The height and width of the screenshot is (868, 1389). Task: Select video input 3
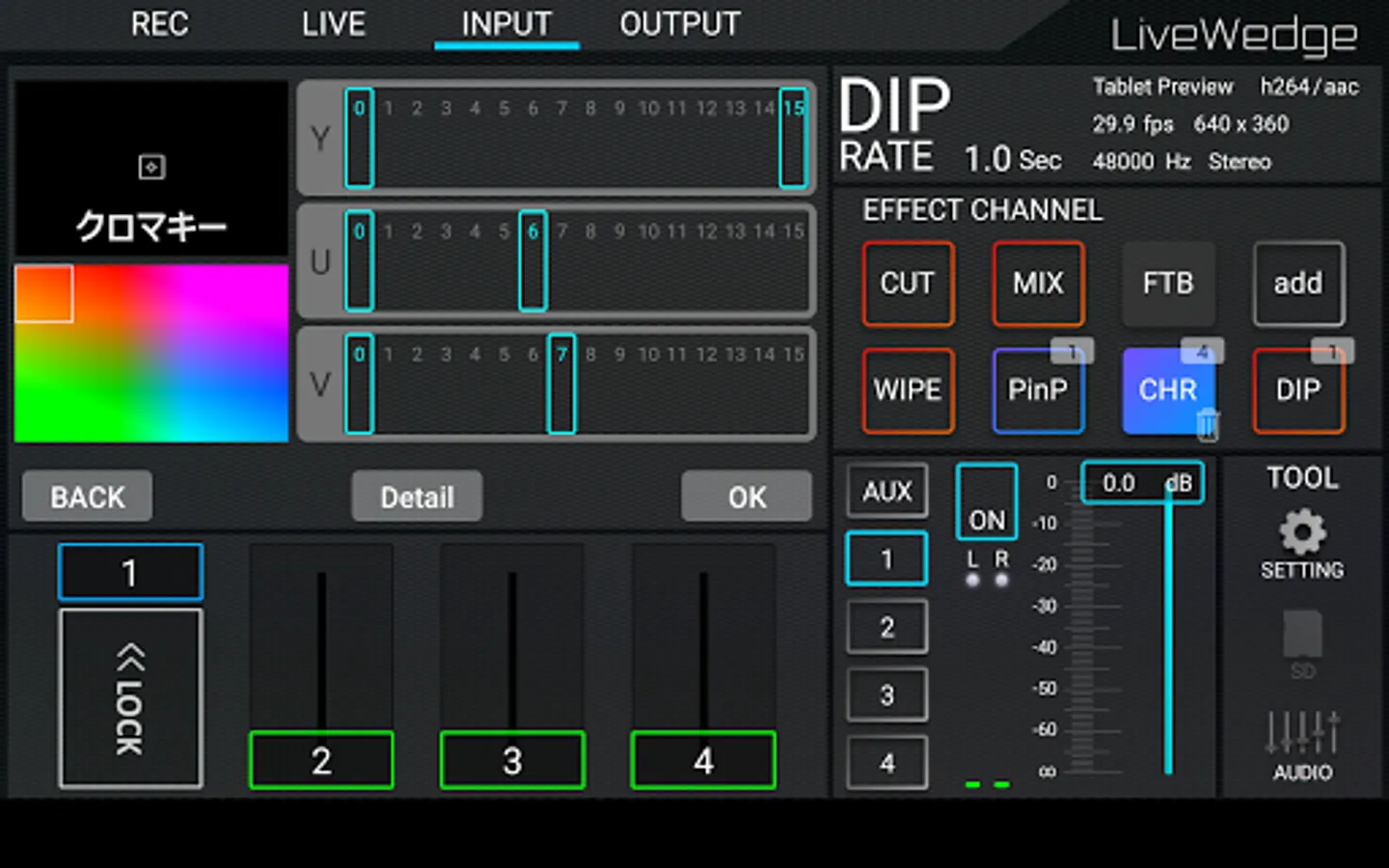[512, 761]
